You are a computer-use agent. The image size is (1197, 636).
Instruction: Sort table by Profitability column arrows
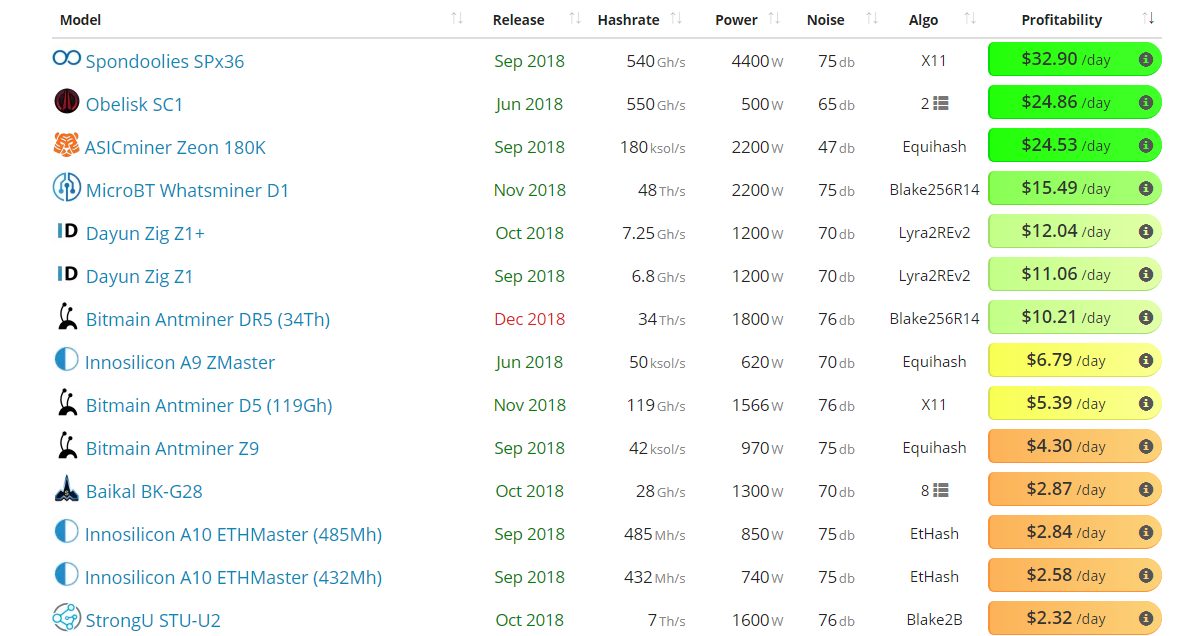(1147, 18)
